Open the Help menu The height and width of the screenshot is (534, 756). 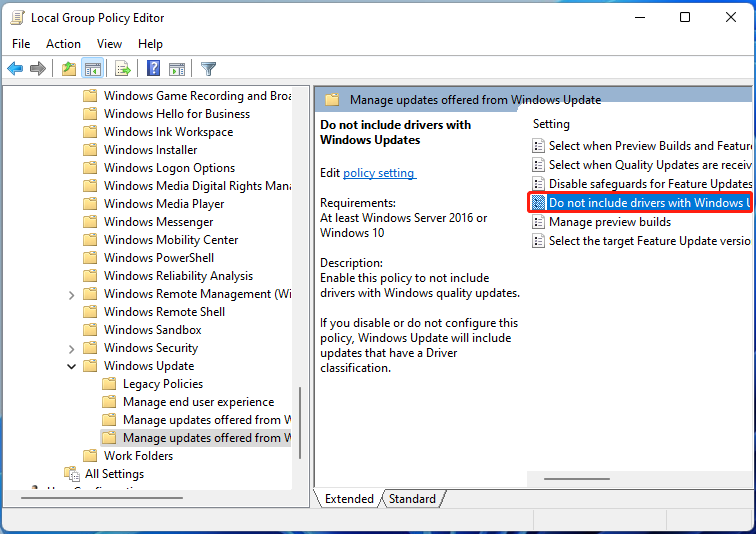pos(150,44)
